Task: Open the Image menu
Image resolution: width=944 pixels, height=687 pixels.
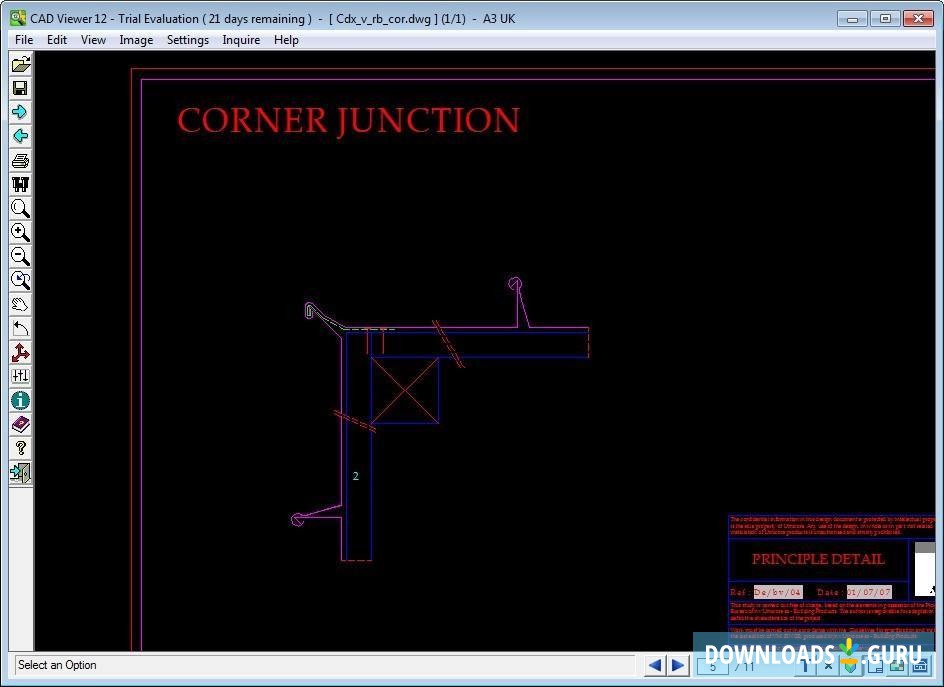Action: 136,40
